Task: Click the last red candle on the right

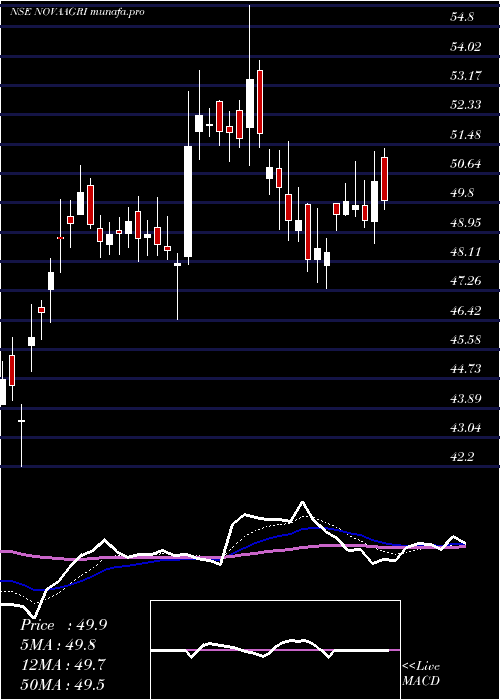Action: (384, 179)
